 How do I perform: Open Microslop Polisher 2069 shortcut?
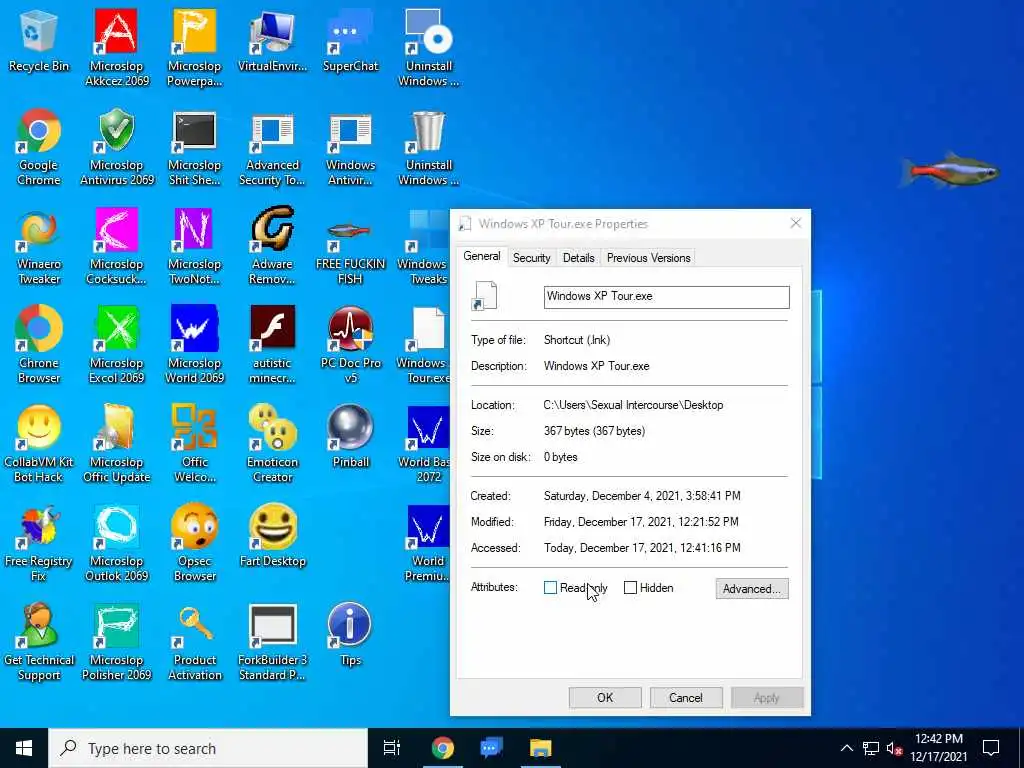point(116,643)
